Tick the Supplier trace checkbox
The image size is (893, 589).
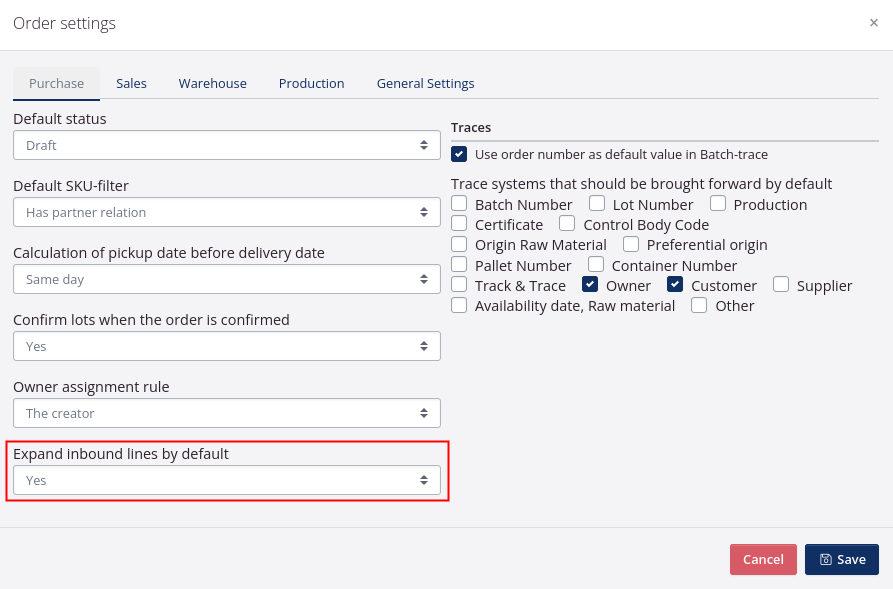[781, 285]
